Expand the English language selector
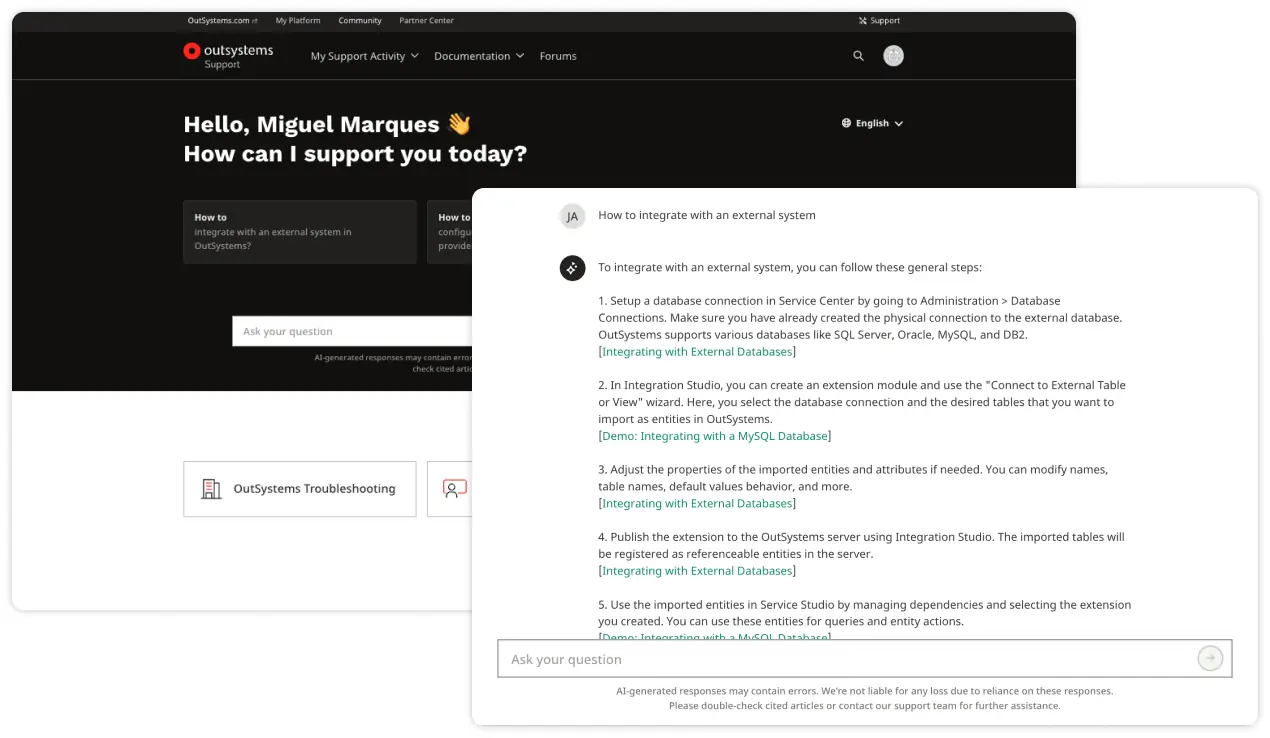Viewport: 1270px width, 738px height. pyautogui.click(x=872, y=123)
